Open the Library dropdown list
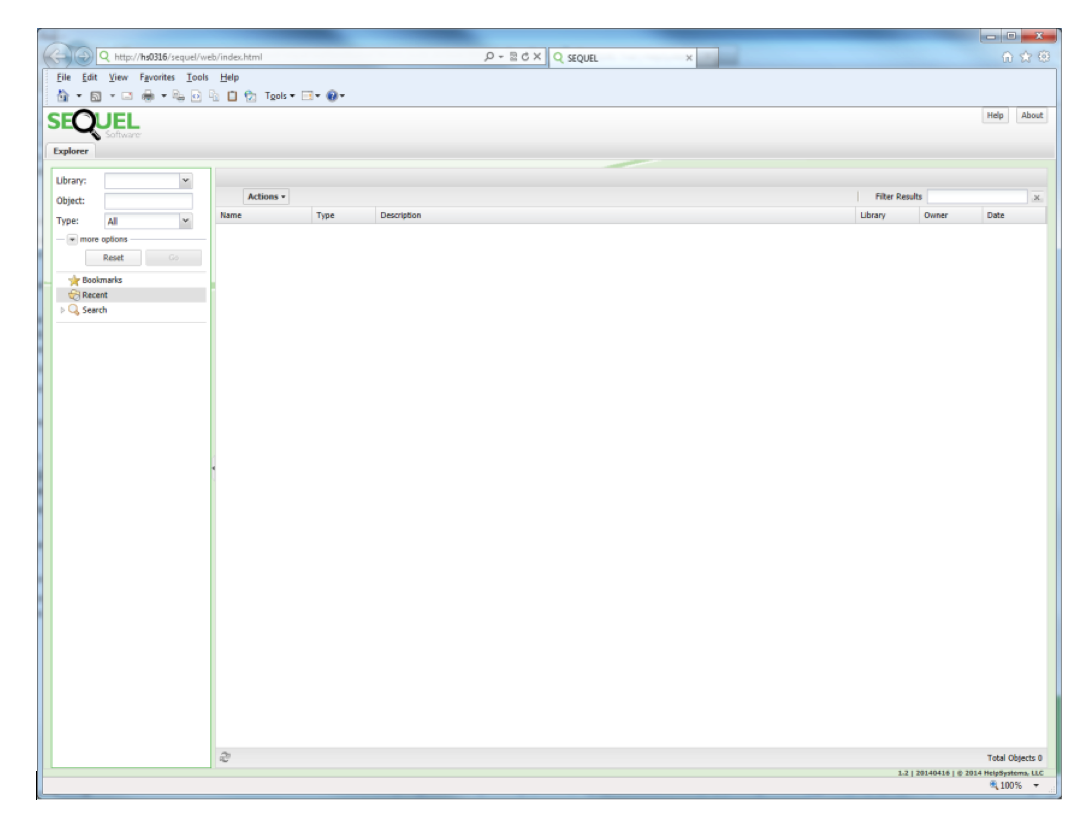This screenshot has height=821, width=1086. point(185,181)
